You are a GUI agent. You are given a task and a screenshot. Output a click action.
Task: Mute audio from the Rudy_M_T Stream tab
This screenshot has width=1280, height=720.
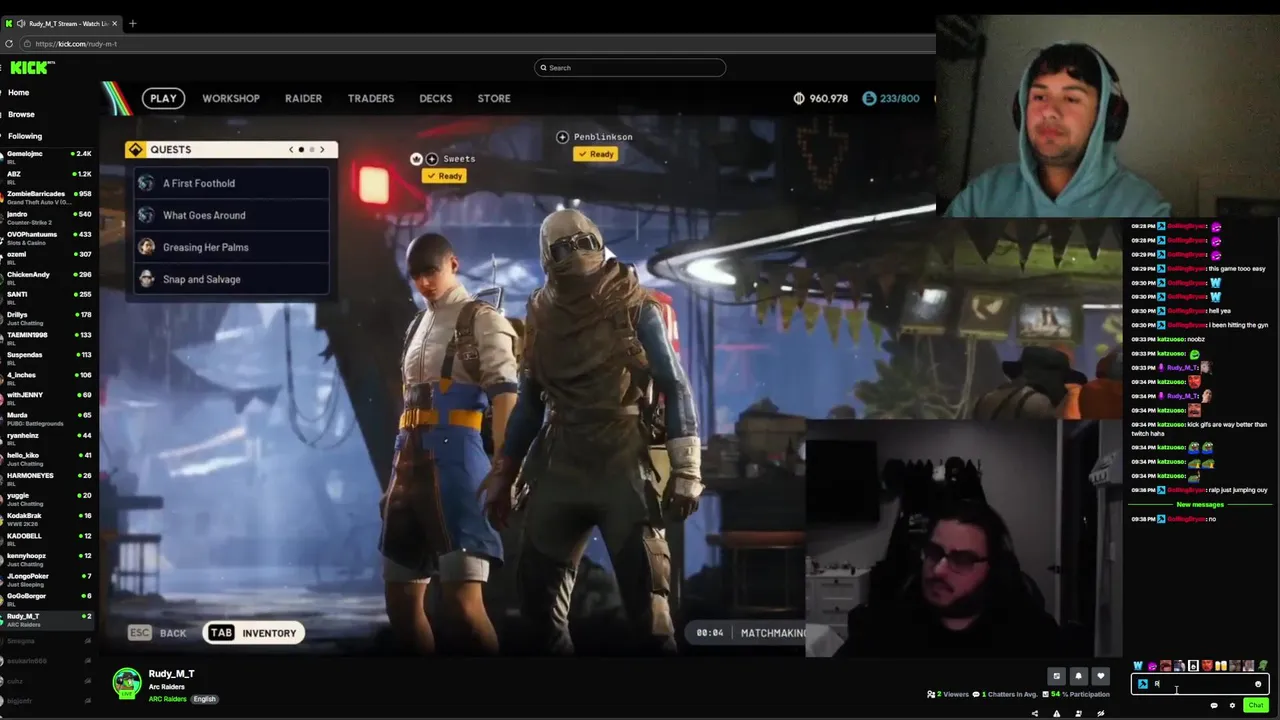pyautogui.click(x=21, y=23)
